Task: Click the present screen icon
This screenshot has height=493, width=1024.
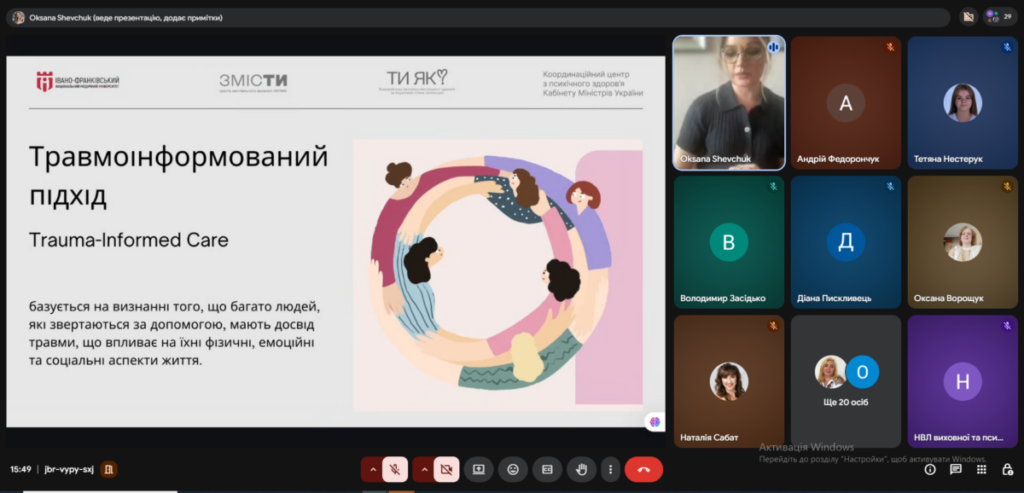Action: click(479, 469)
